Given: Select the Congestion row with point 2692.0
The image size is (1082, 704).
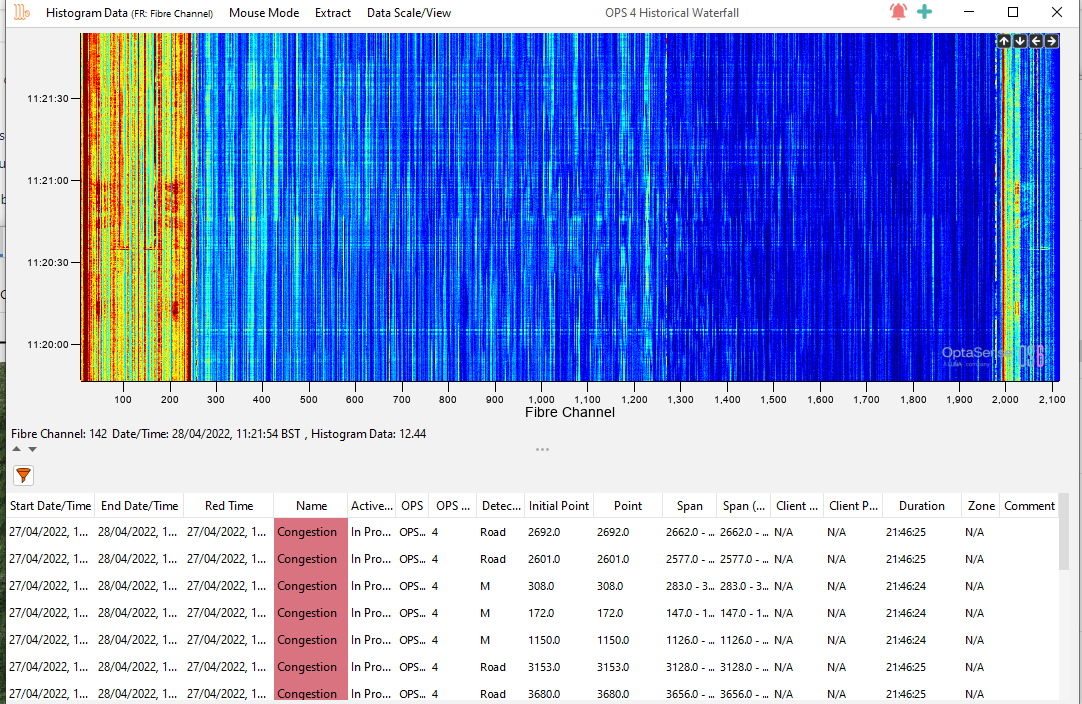Looking at the screenshot, I should coord(311,532).
